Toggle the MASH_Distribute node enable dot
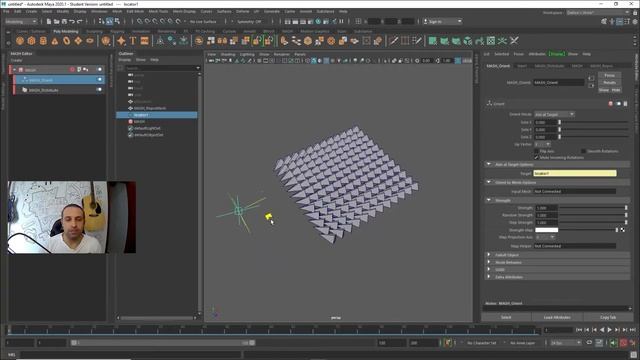Viewport: 640px width, 360px height. pyautogui.click(x=99, y=89)
